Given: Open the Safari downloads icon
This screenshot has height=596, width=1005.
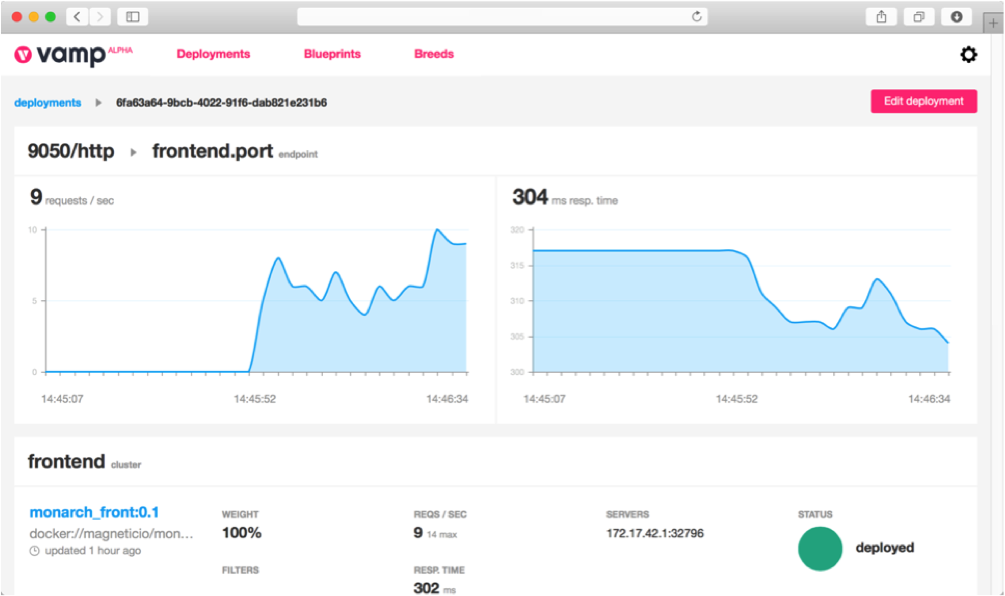Looking at the screenshot, I should (x=956, y=17).
